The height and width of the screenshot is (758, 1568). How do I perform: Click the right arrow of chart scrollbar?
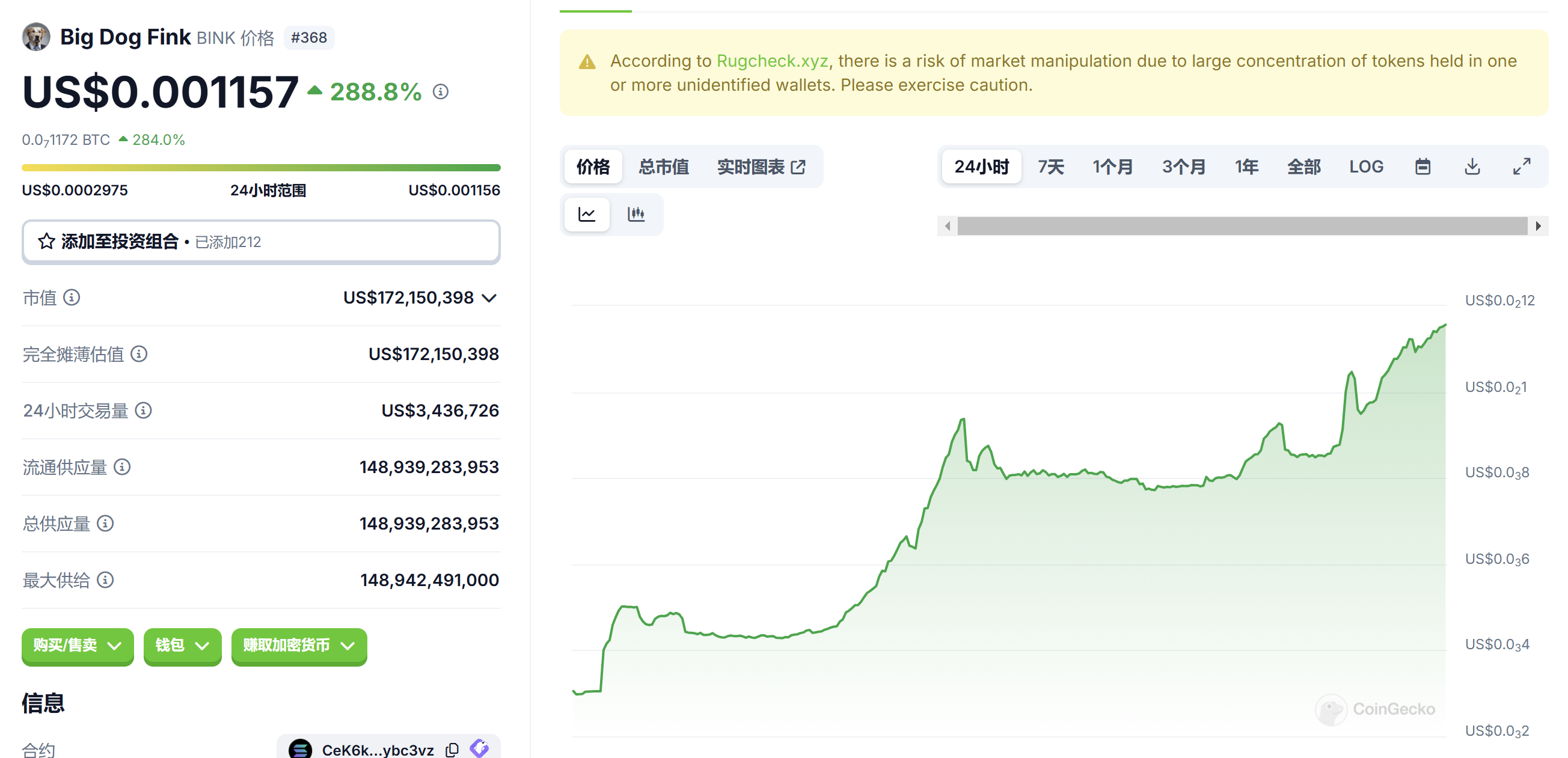(1539, 226)
